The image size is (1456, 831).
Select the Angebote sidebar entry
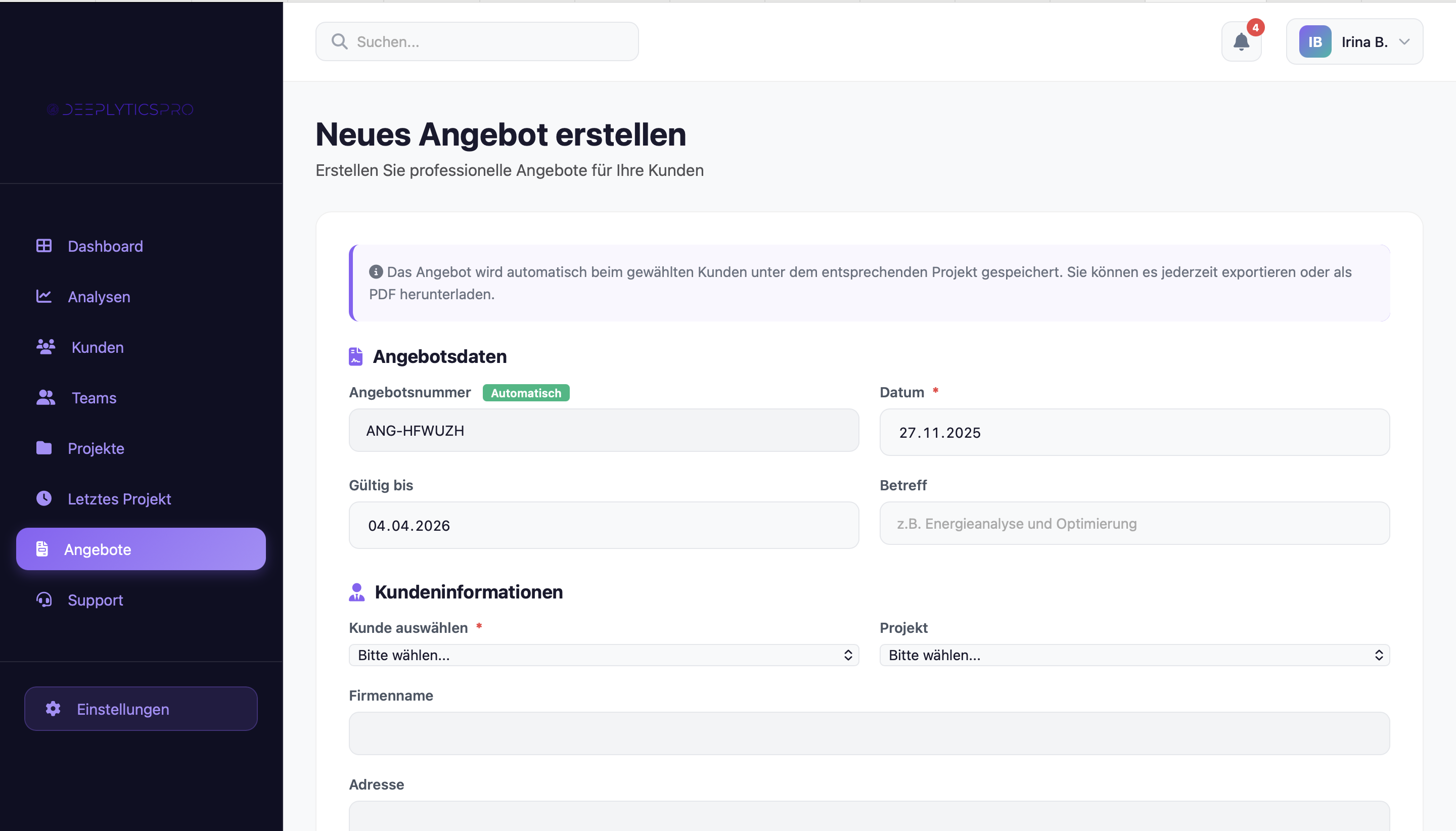141,549
